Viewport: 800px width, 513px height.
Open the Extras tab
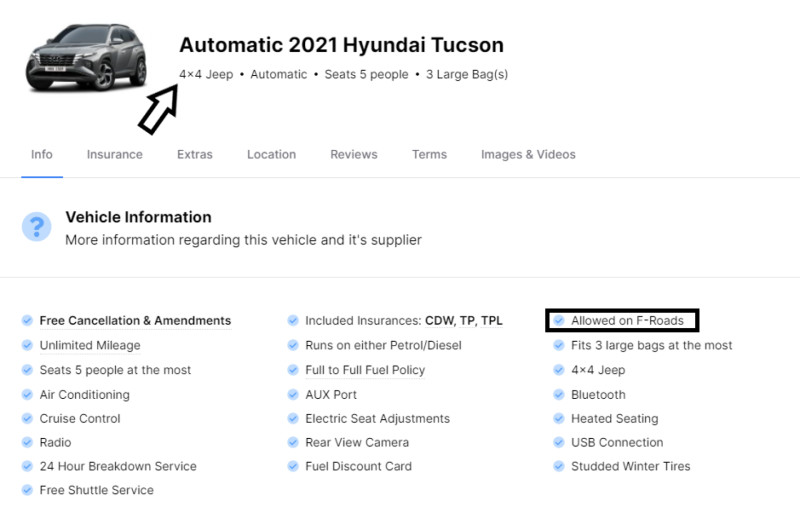coord(194,154)
